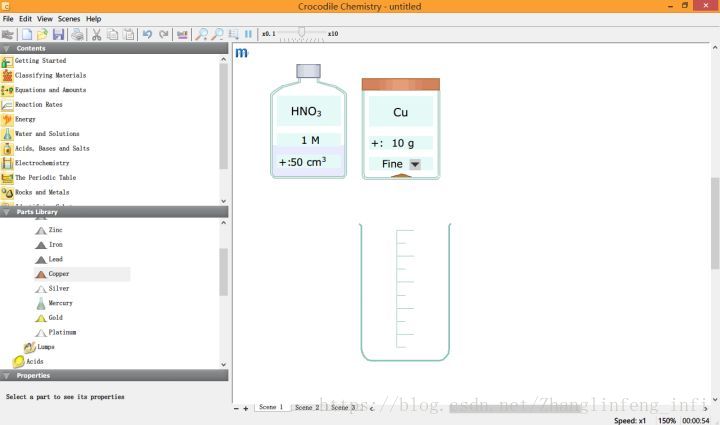Click the plus button to add scene
Screen dimensions: 720x425
click(x=246, y=408)
